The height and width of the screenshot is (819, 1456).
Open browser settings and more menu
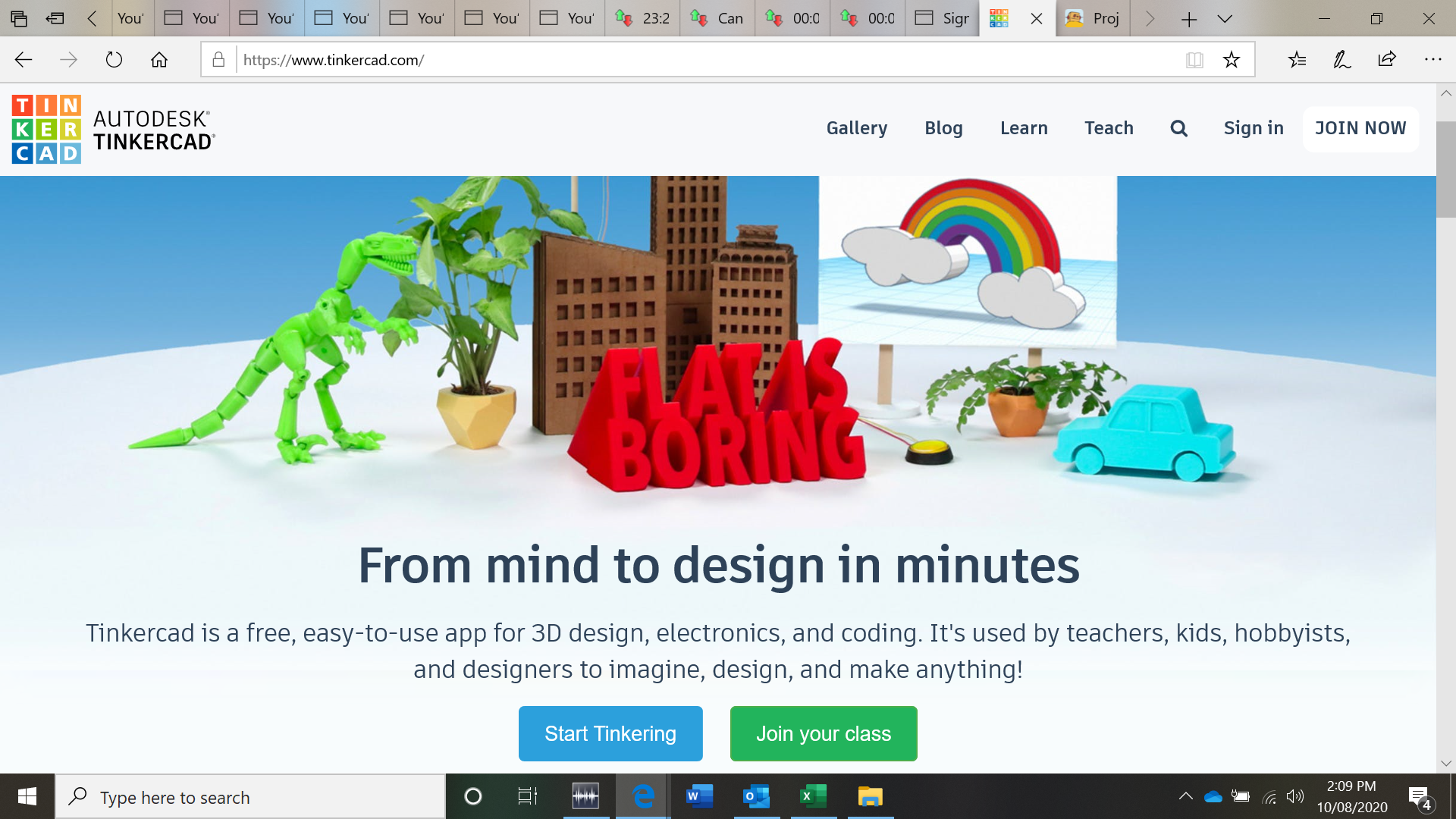[x=1432, y=60]
